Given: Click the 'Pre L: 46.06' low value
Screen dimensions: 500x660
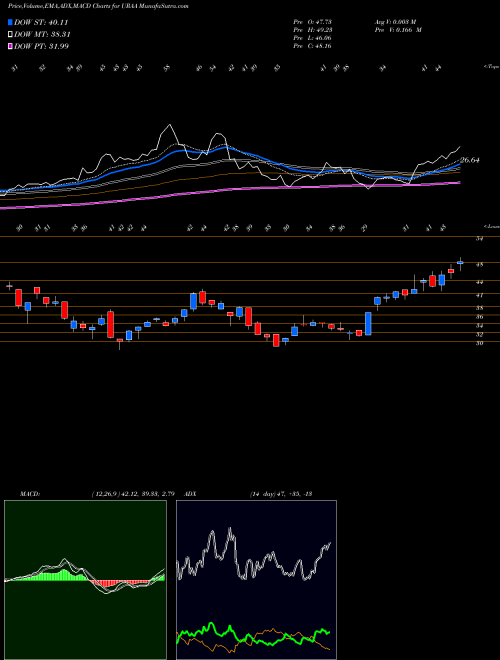Looking at the screenshot, I should 313,38.
